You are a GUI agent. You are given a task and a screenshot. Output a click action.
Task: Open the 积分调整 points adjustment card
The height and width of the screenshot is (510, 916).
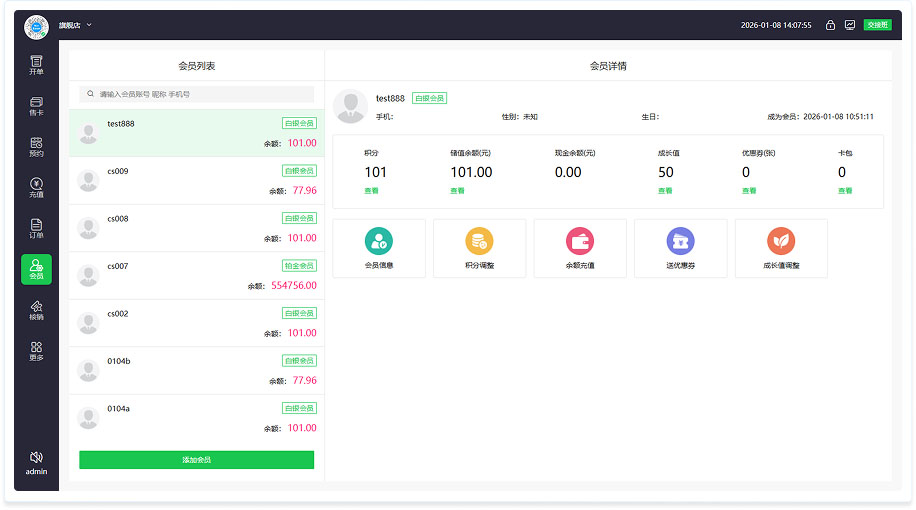479,248
